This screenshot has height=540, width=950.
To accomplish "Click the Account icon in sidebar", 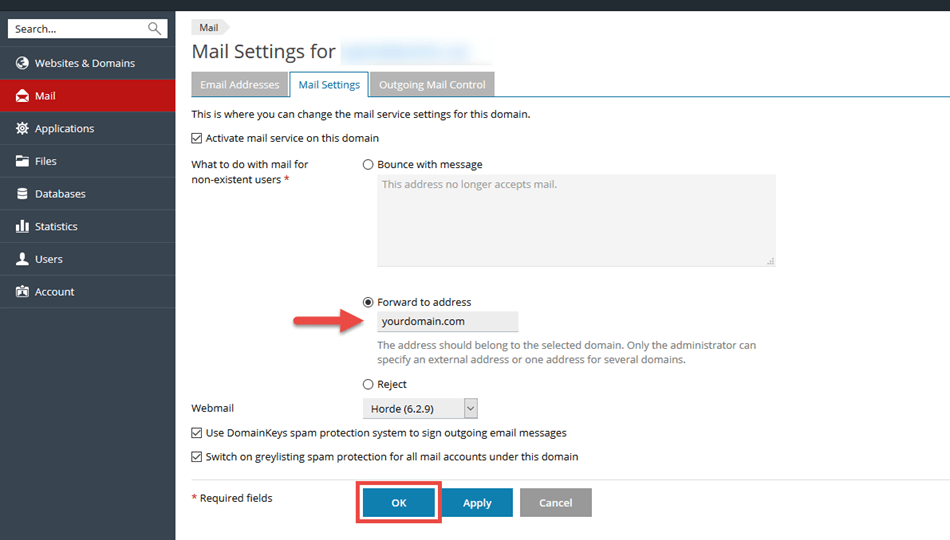I will [x=22, y=292].
